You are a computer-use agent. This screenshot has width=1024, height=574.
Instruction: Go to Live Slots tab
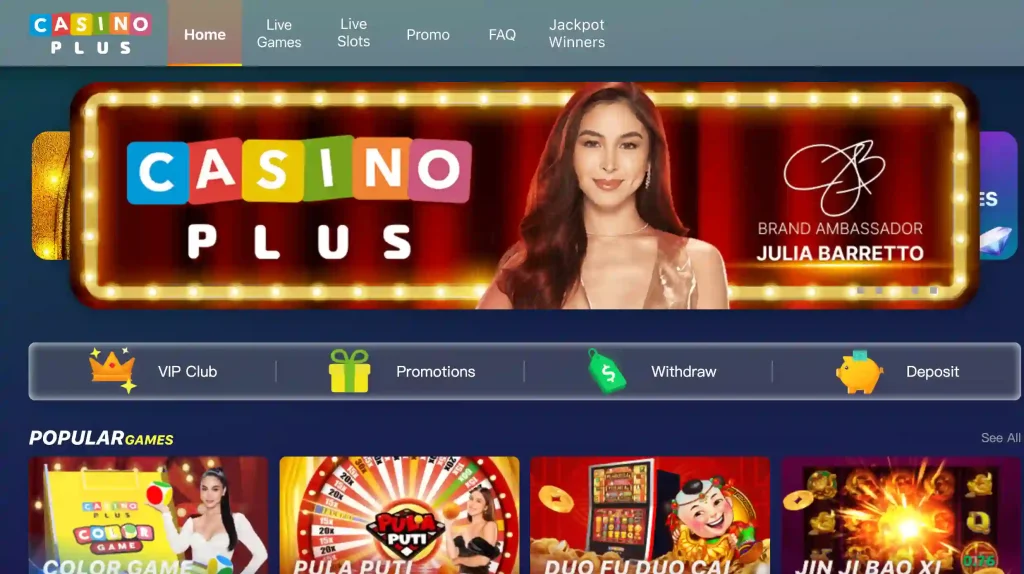pos(353,33)
